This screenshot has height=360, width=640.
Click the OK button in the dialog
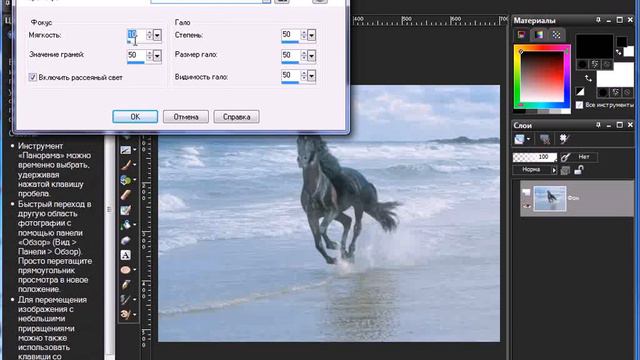[x=135, y=117]
